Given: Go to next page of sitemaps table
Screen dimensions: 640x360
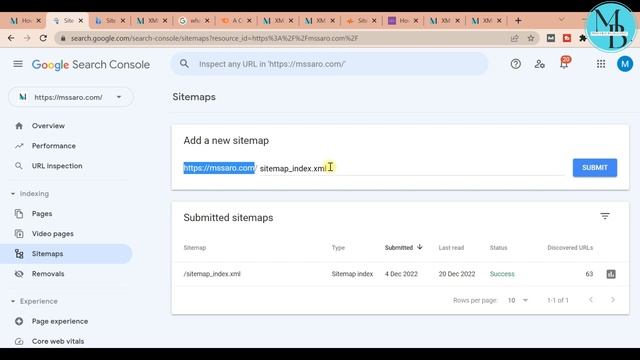Looking at the screenshot, I should pyautogui.click(x=613, y=300).
